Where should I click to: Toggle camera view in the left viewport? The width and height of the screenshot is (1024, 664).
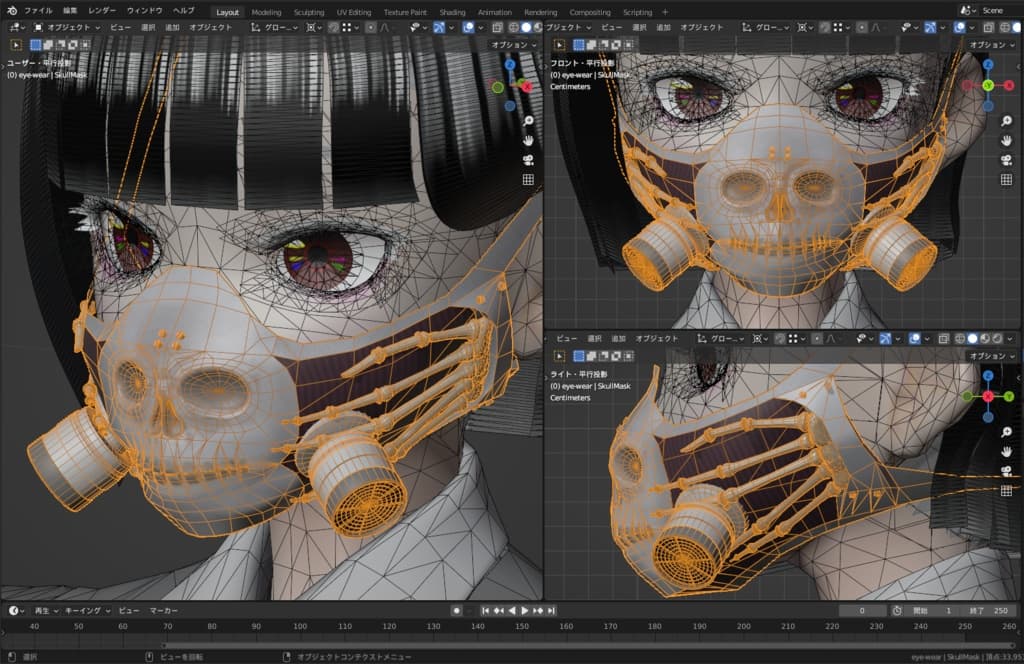coord(528,159)
